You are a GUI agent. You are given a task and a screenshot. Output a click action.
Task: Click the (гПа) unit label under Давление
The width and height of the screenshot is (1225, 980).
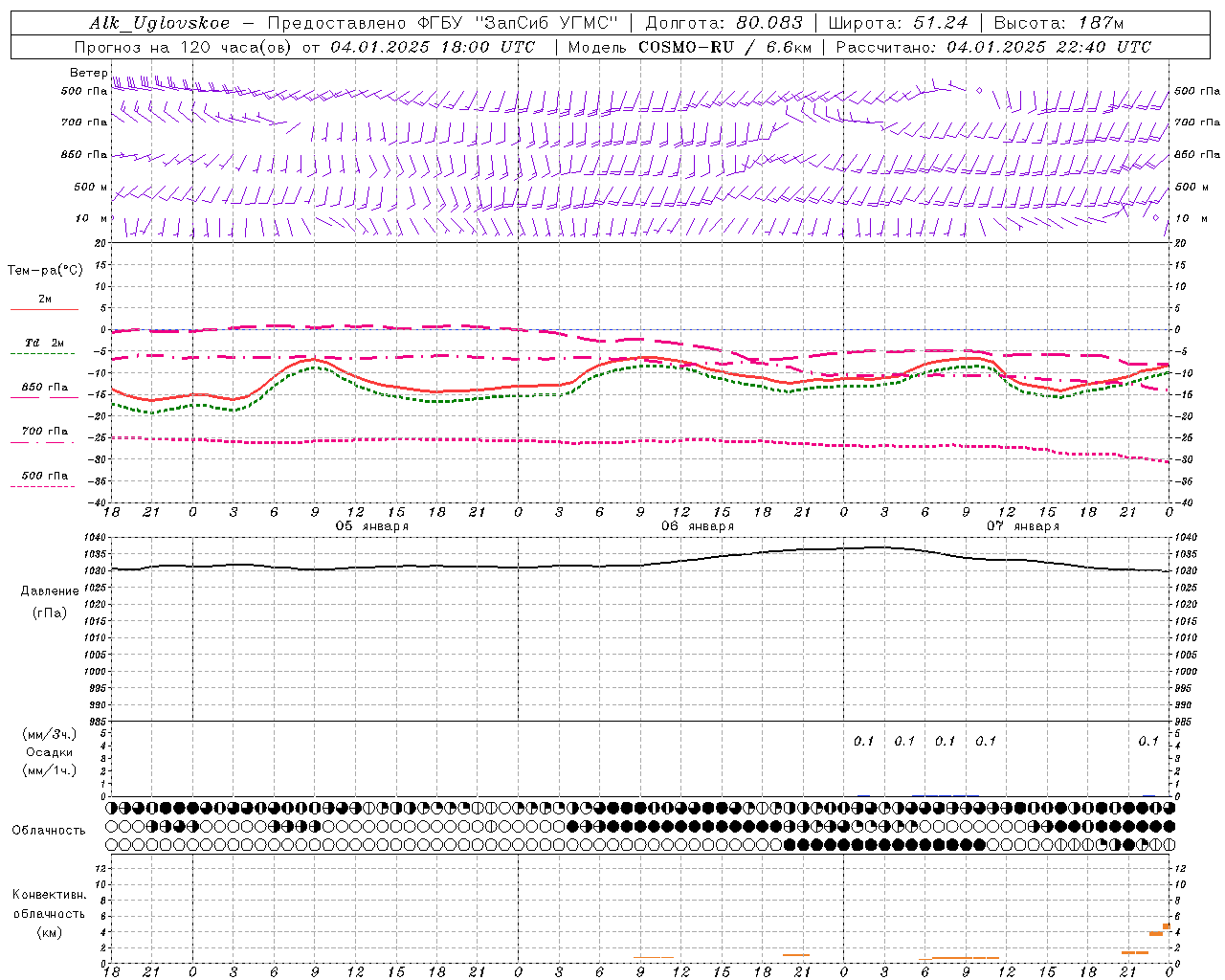click(50, 612)
